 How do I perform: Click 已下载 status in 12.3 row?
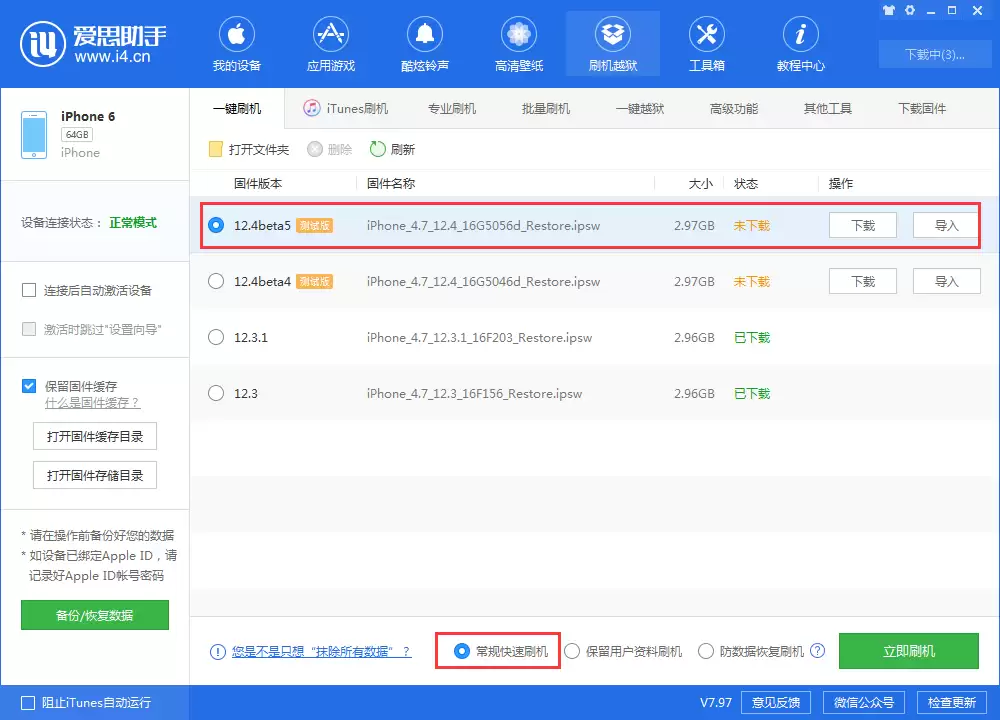(752, 393)
